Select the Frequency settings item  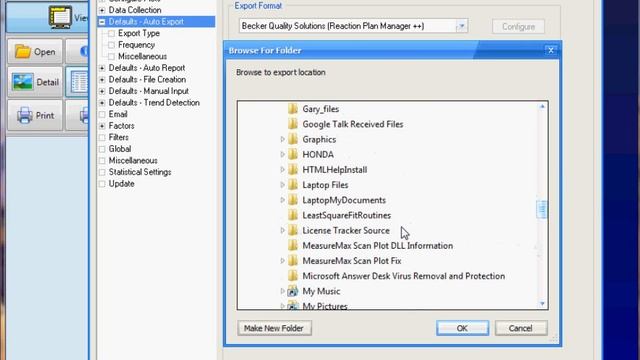(136, 45)
